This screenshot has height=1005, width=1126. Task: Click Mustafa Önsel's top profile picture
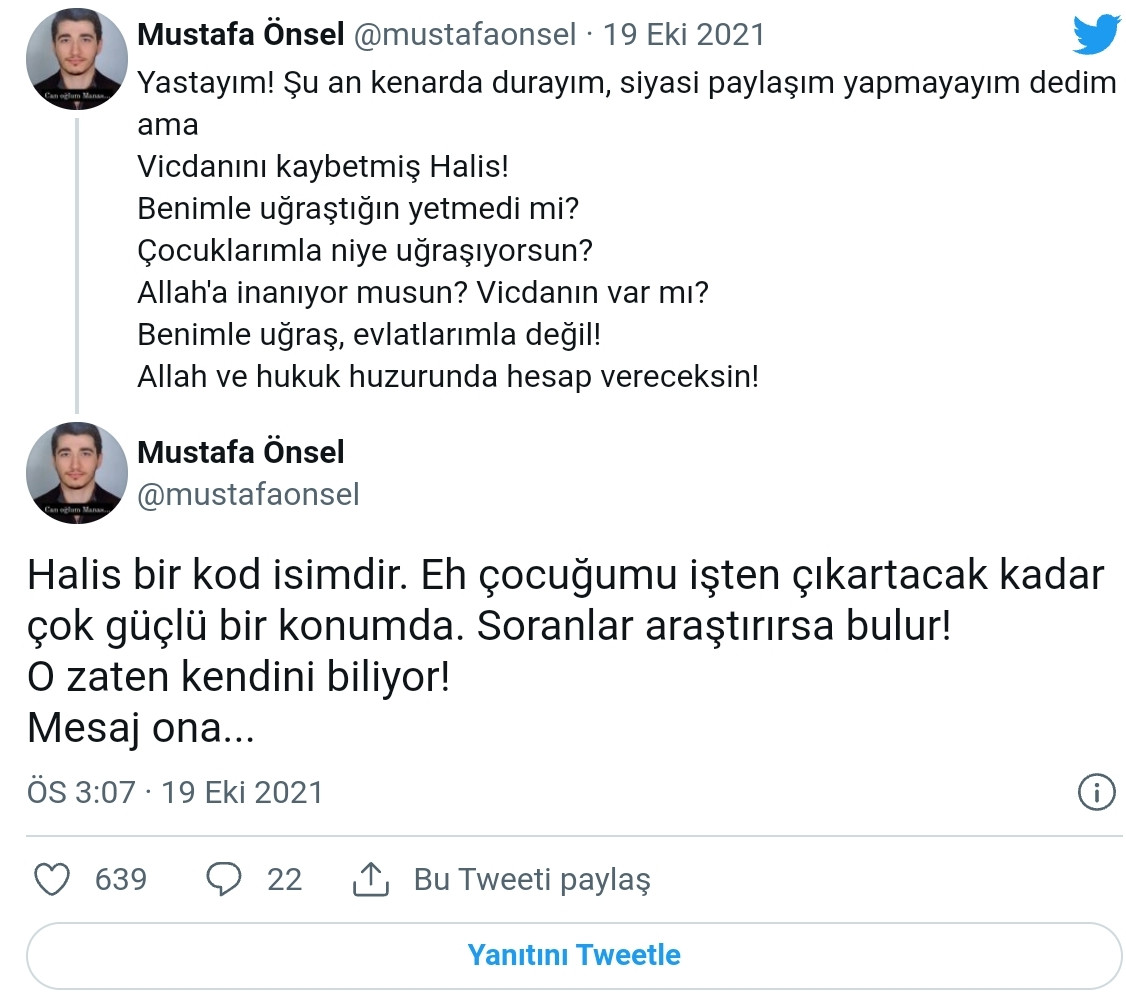coord(75,57)
